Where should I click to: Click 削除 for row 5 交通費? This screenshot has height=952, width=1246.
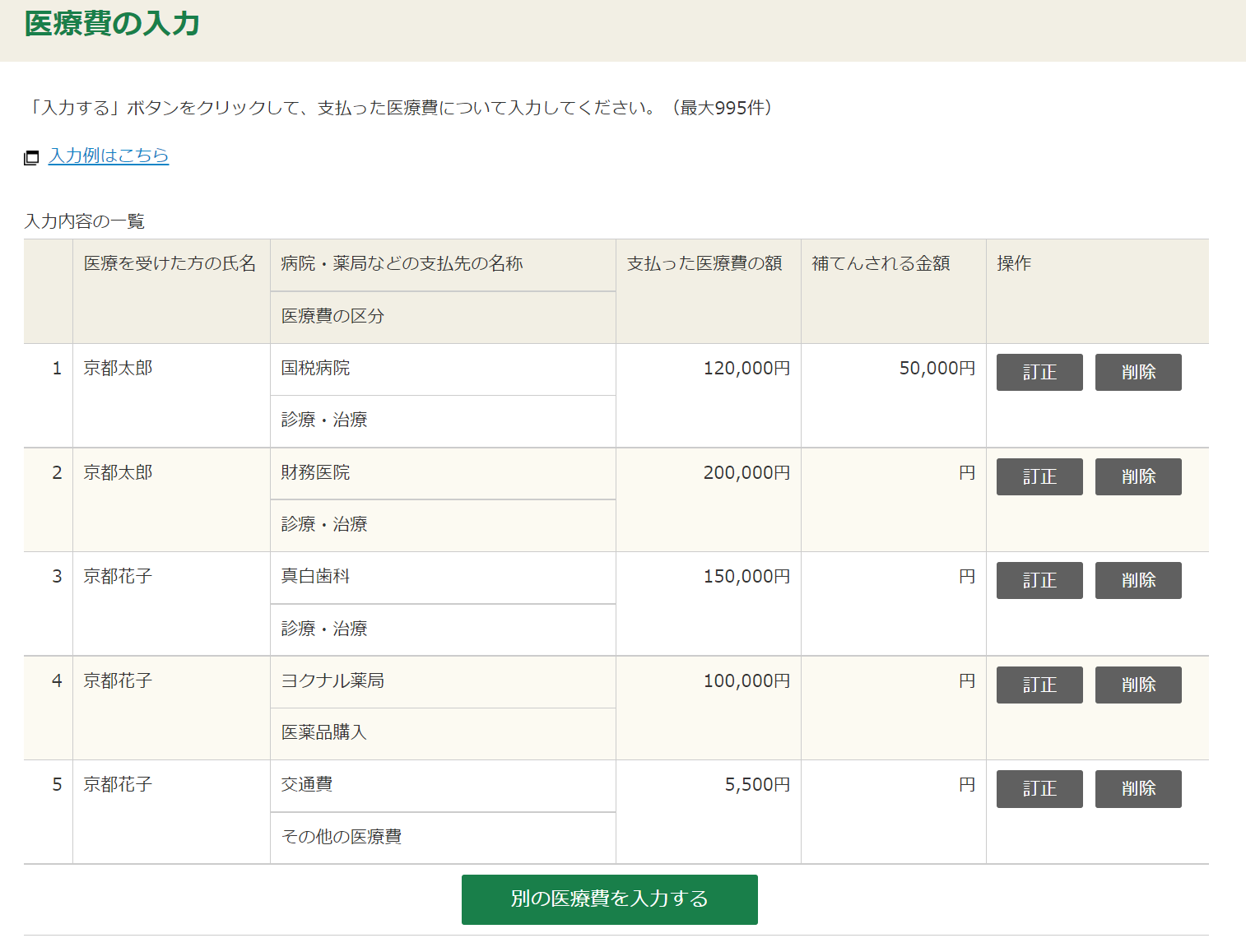(x=1137, y=788)
